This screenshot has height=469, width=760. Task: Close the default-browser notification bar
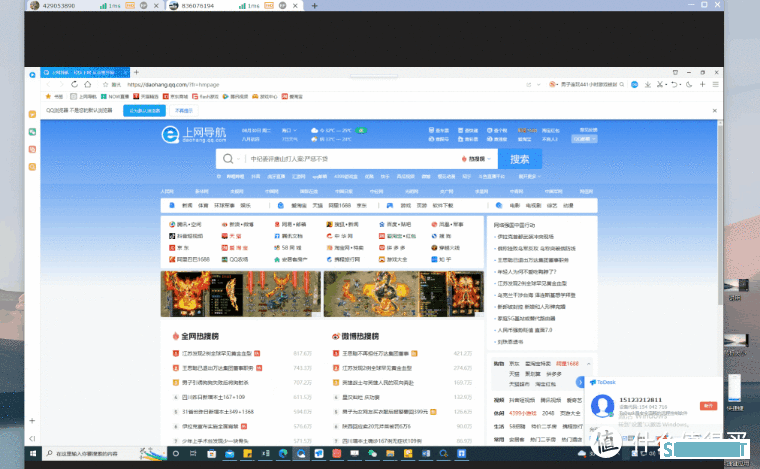click(714, 110)
